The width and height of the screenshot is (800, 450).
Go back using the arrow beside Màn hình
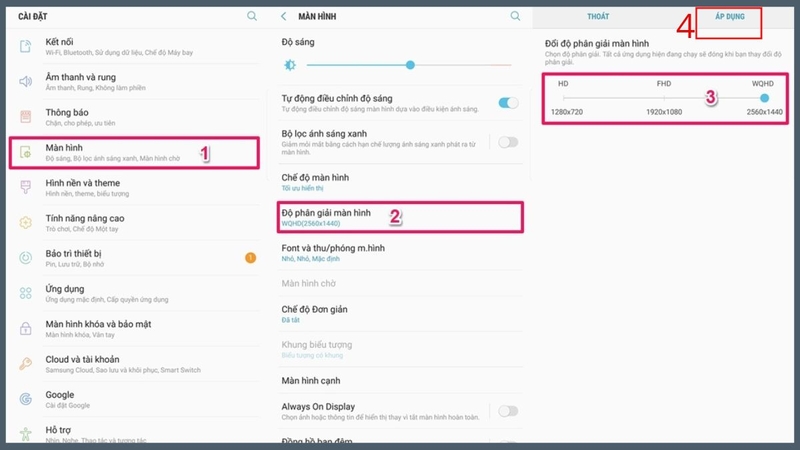[x=284, y=16]
